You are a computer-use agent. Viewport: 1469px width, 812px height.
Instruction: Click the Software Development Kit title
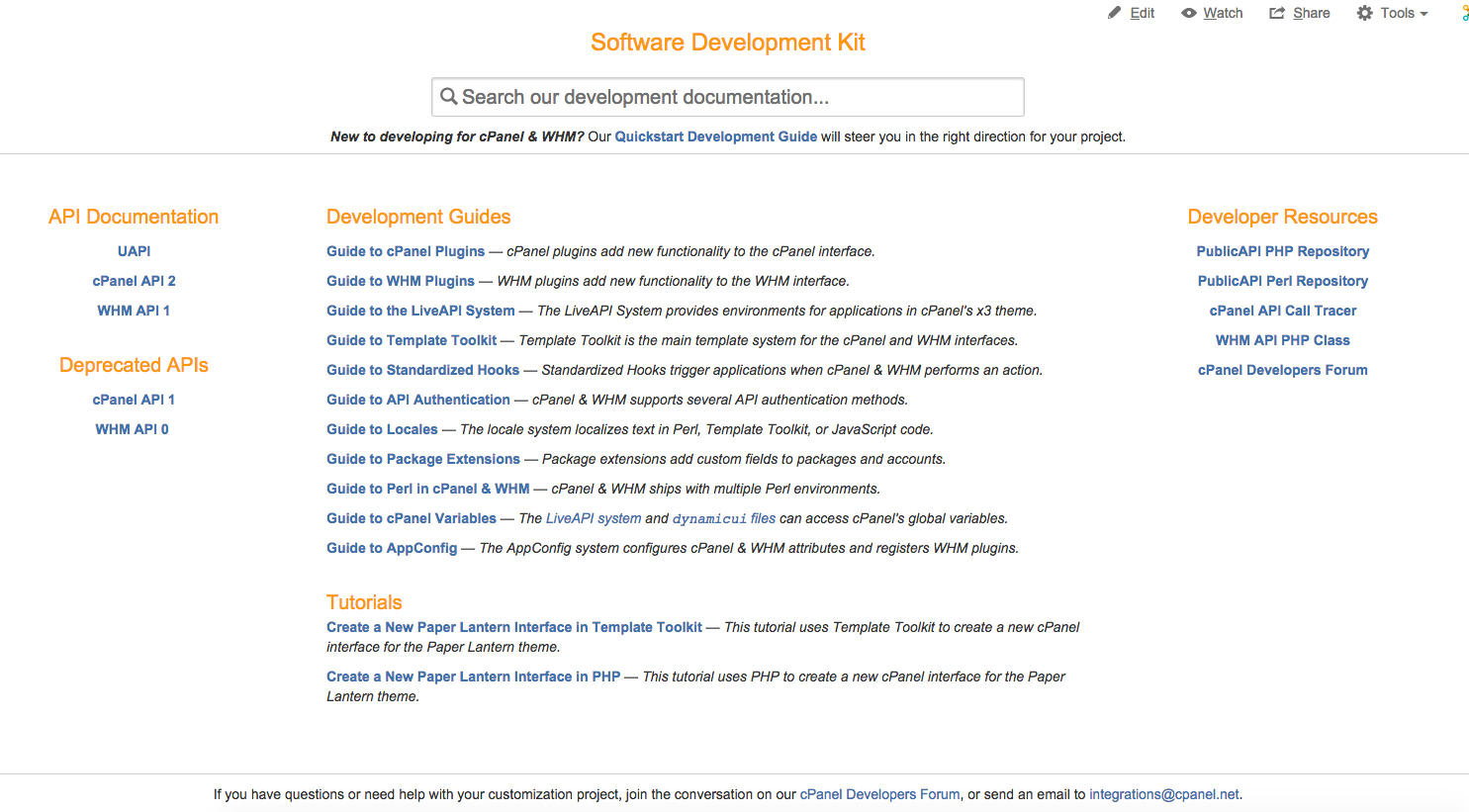[728, 43]
